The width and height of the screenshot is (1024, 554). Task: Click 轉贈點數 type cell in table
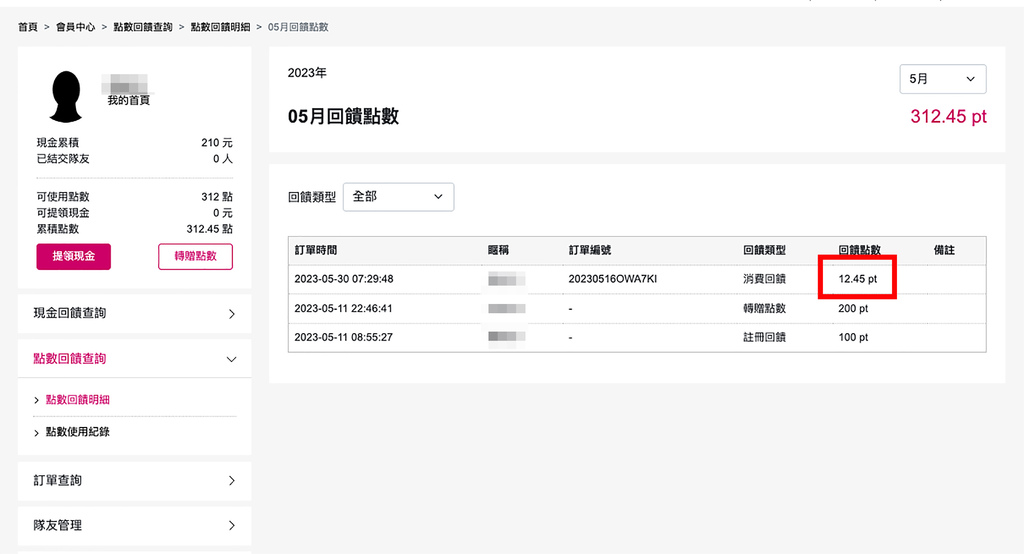click(x=764, y=308)
